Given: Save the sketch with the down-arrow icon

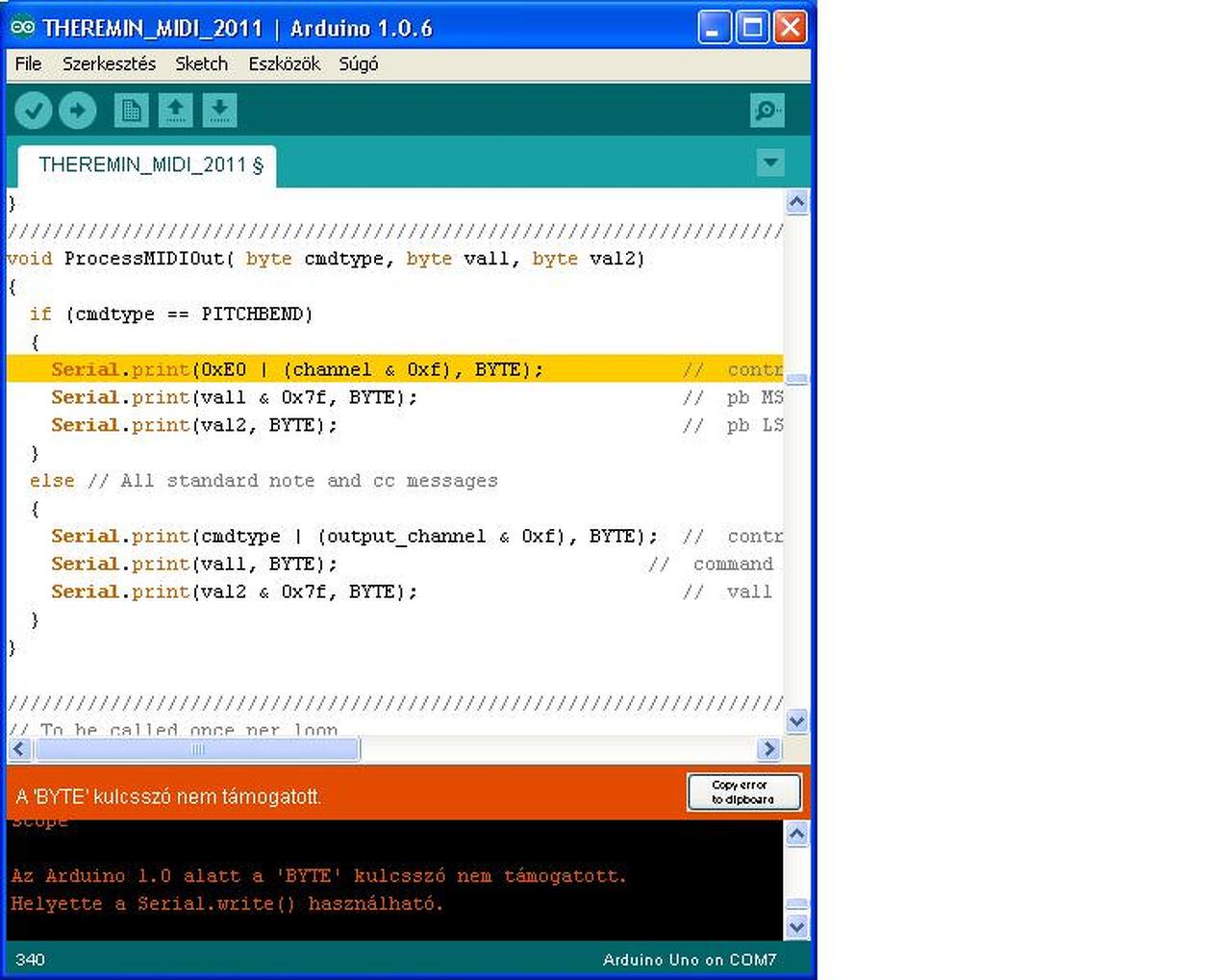Looking at the screenshot, I should [219, 111].
